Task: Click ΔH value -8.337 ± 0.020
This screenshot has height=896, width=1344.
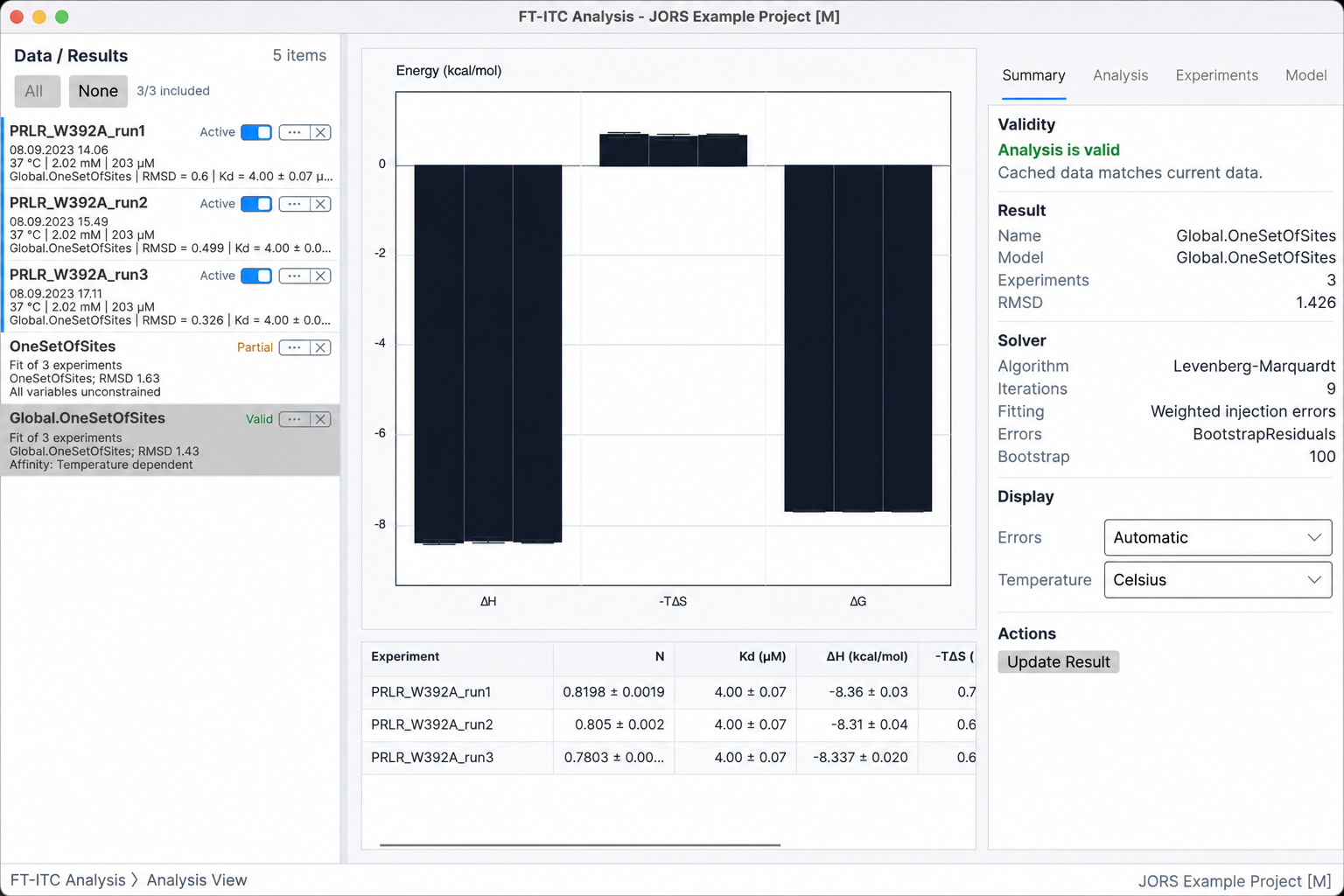Action: click(860, 758)
